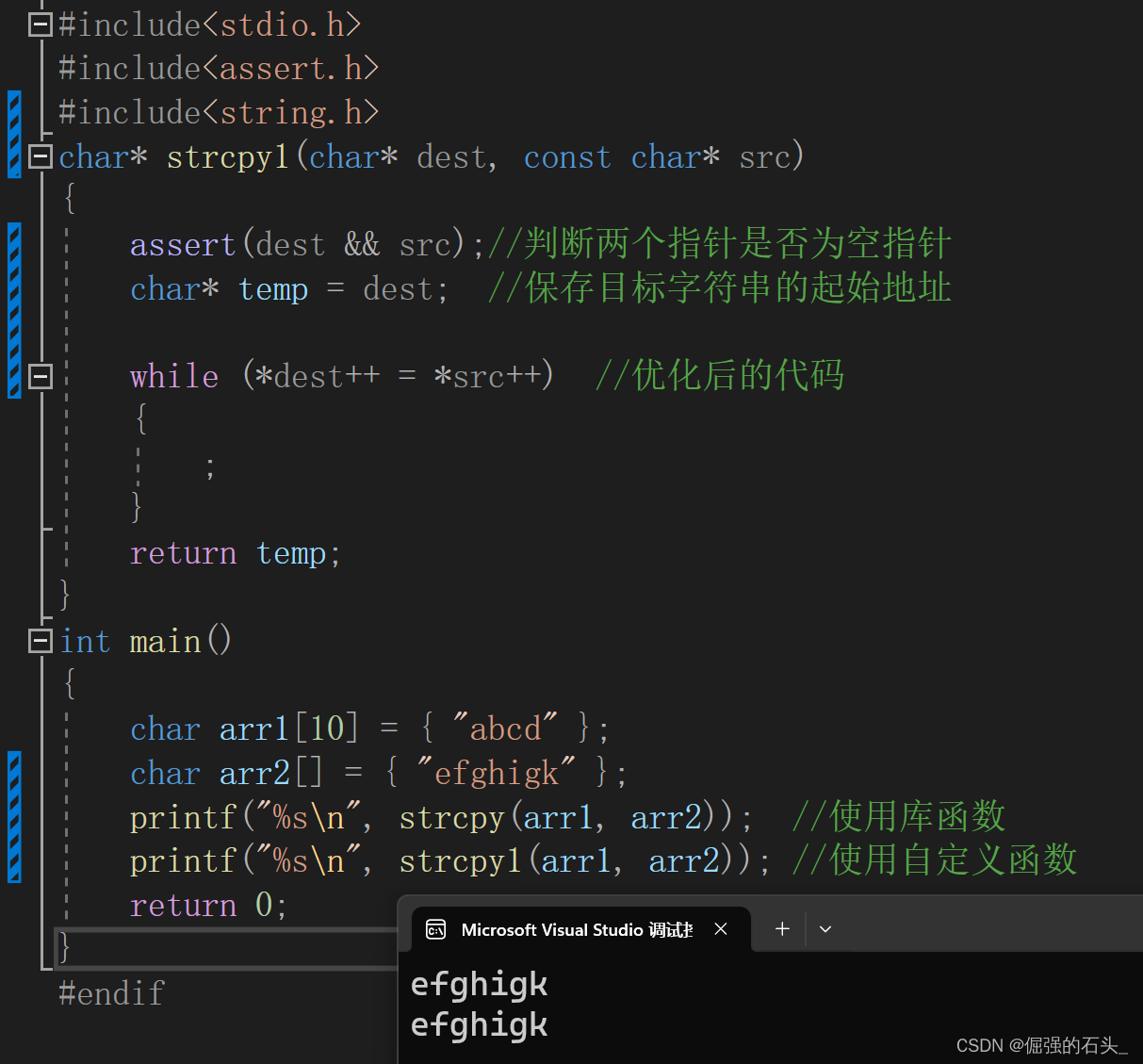Add a new terminal tab

pyautogui.click(x=782, y=929)
